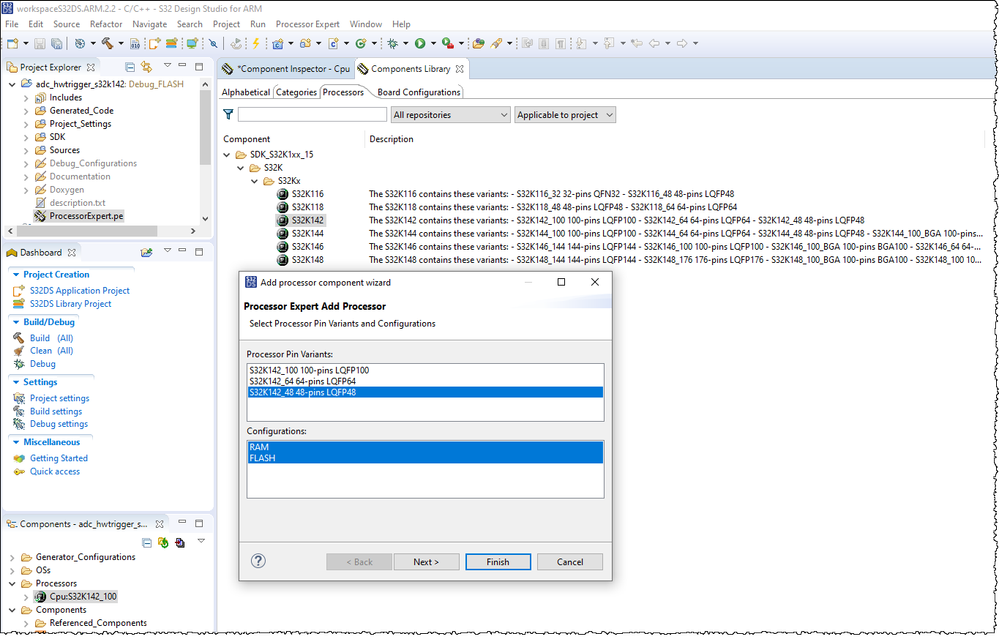Open the Applicable to project dropdown
The image size is (999, 637).
(x=565, y=115)
